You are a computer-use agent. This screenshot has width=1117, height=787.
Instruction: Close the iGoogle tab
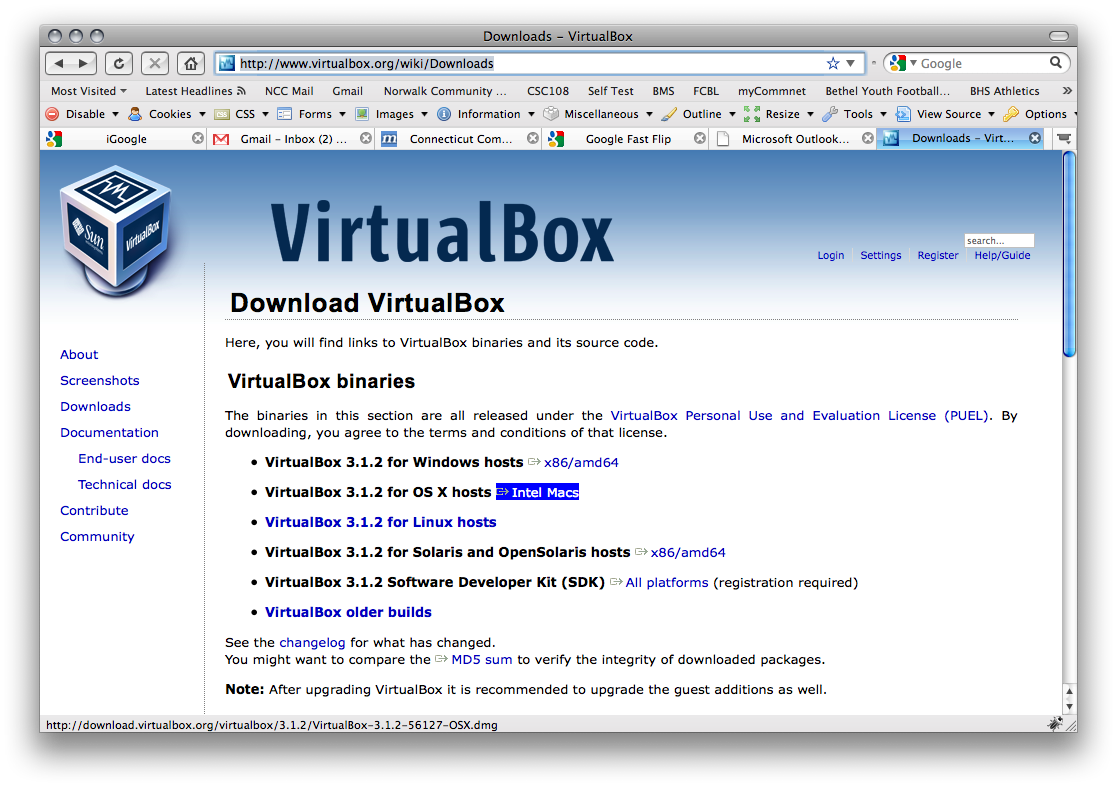point(198,138)
